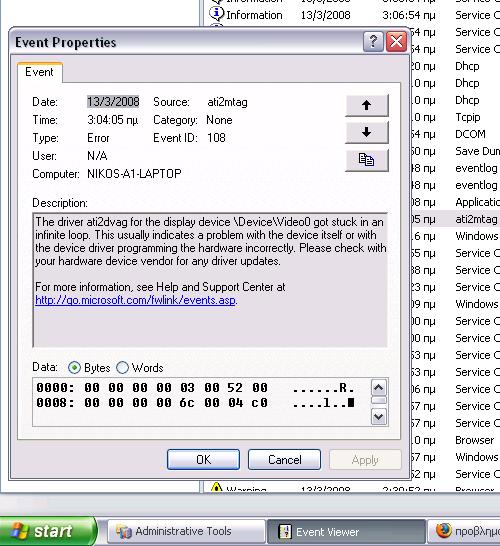Click the data box scrollbar thumb
Image resolution: width=500 pixels, height=546 pixels.
(x=378, y=400)
